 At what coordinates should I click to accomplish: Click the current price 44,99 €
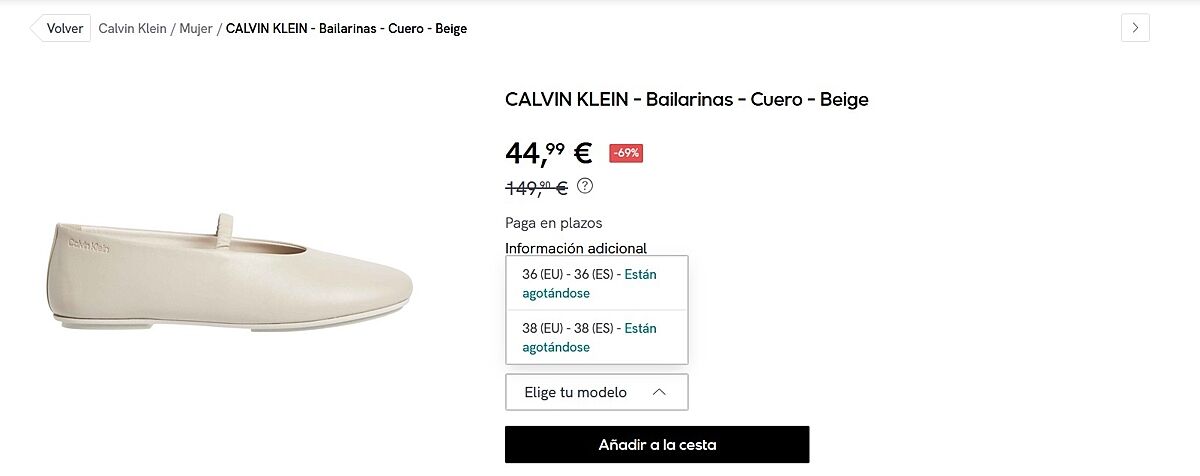pyautogui.click(x=549, y=153)
